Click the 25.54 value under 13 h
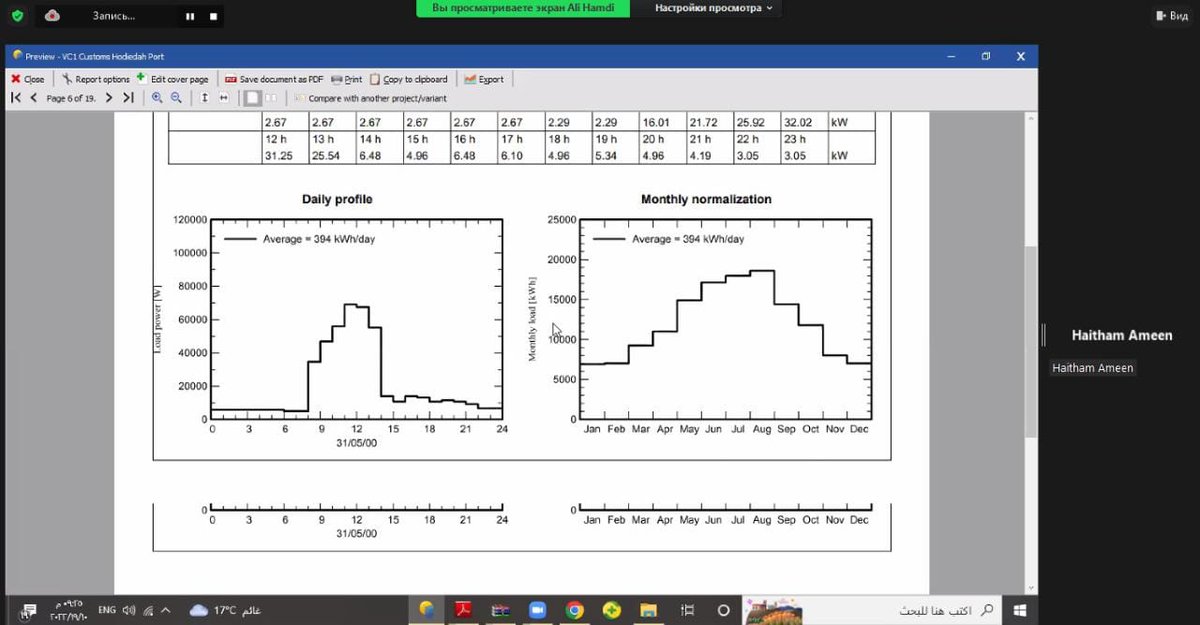 click(326, 156)
